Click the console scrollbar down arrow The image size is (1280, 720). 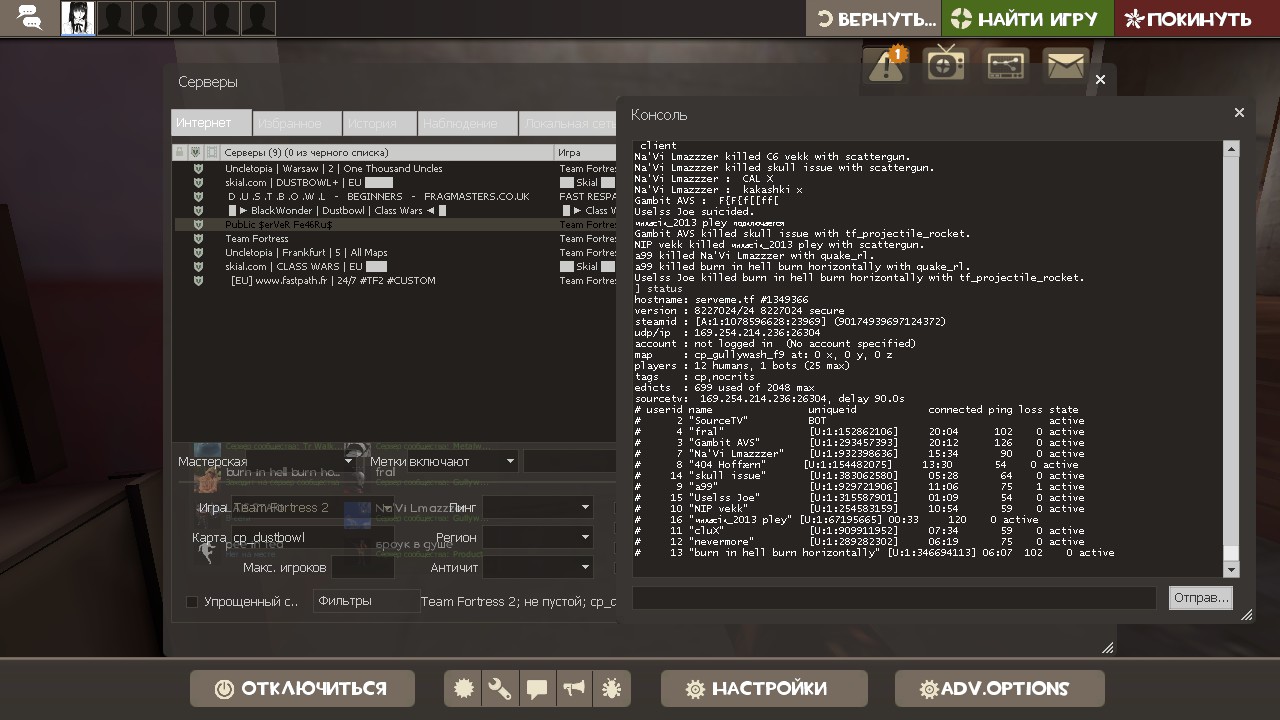[x=1231, y=569]
